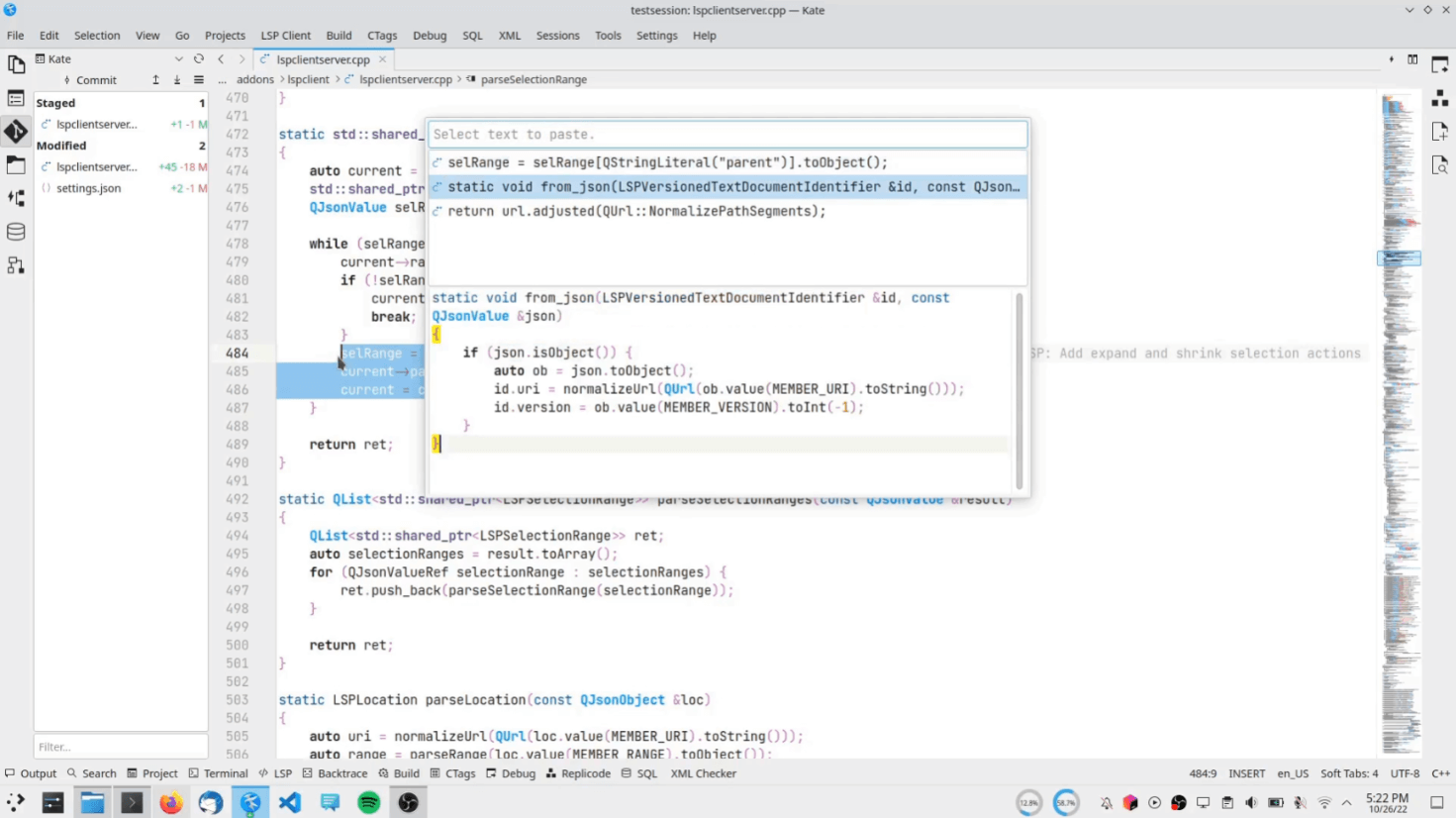The height and width of the screenshot is (818, 1456).
Task: Toggle the Output panel
Action: click(x=31, y=773)
